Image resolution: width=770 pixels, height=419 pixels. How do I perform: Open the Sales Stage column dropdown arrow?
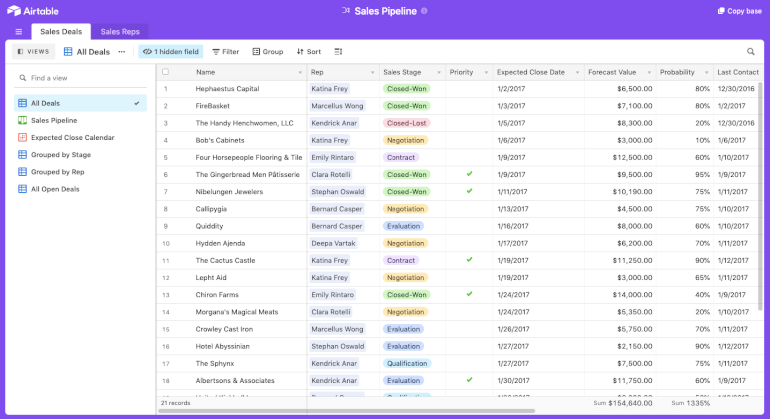tap(439, 73)
